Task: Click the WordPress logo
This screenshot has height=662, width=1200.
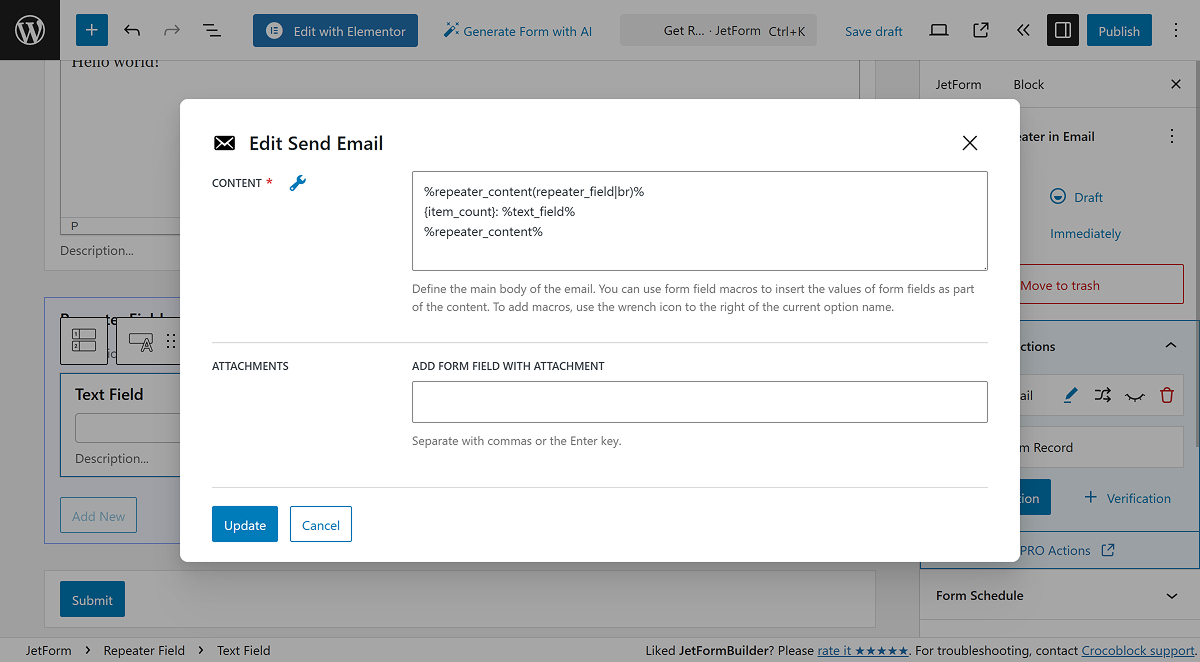Action: pyautogui.click(x=29, y=30)
